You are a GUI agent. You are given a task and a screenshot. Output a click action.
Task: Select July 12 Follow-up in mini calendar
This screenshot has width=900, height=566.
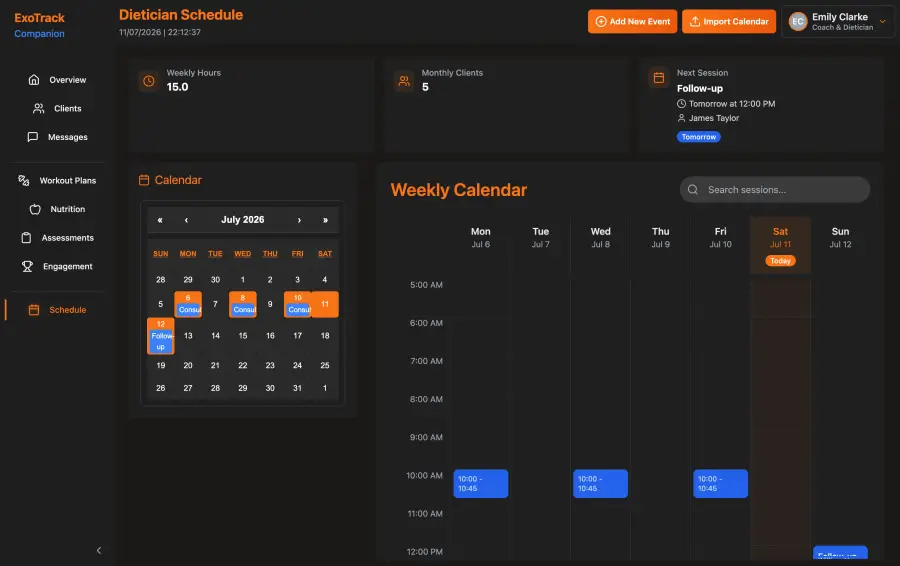[161, 336]
